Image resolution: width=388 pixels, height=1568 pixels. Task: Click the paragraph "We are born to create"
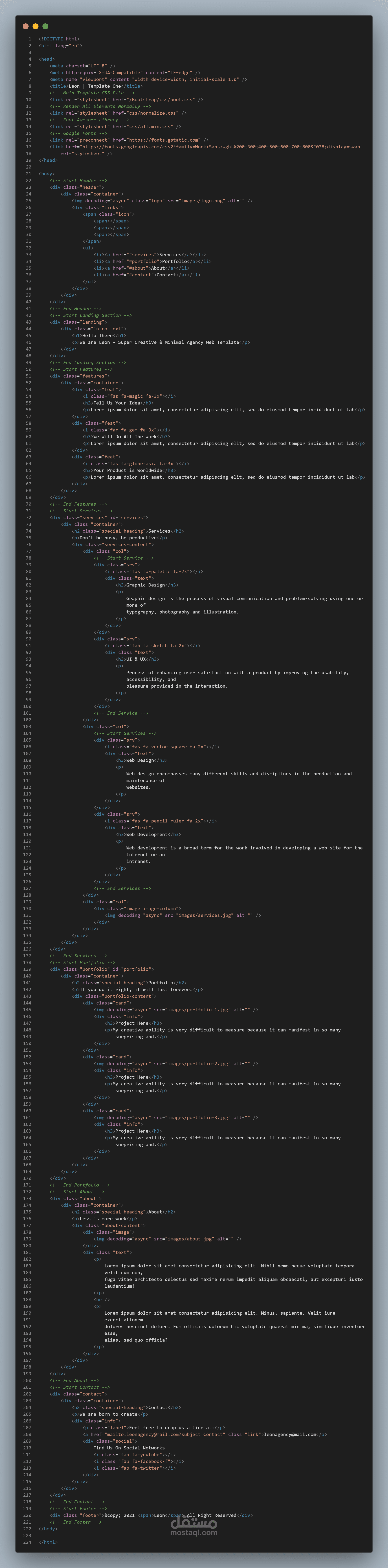coord(109,1414)
